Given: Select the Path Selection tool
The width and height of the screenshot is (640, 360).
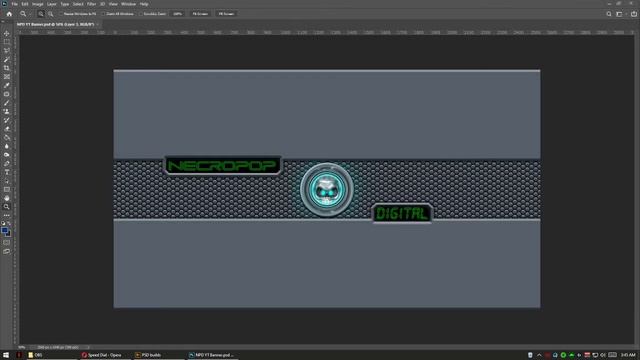Looking at the screenshot, I should tap(7, 181).
